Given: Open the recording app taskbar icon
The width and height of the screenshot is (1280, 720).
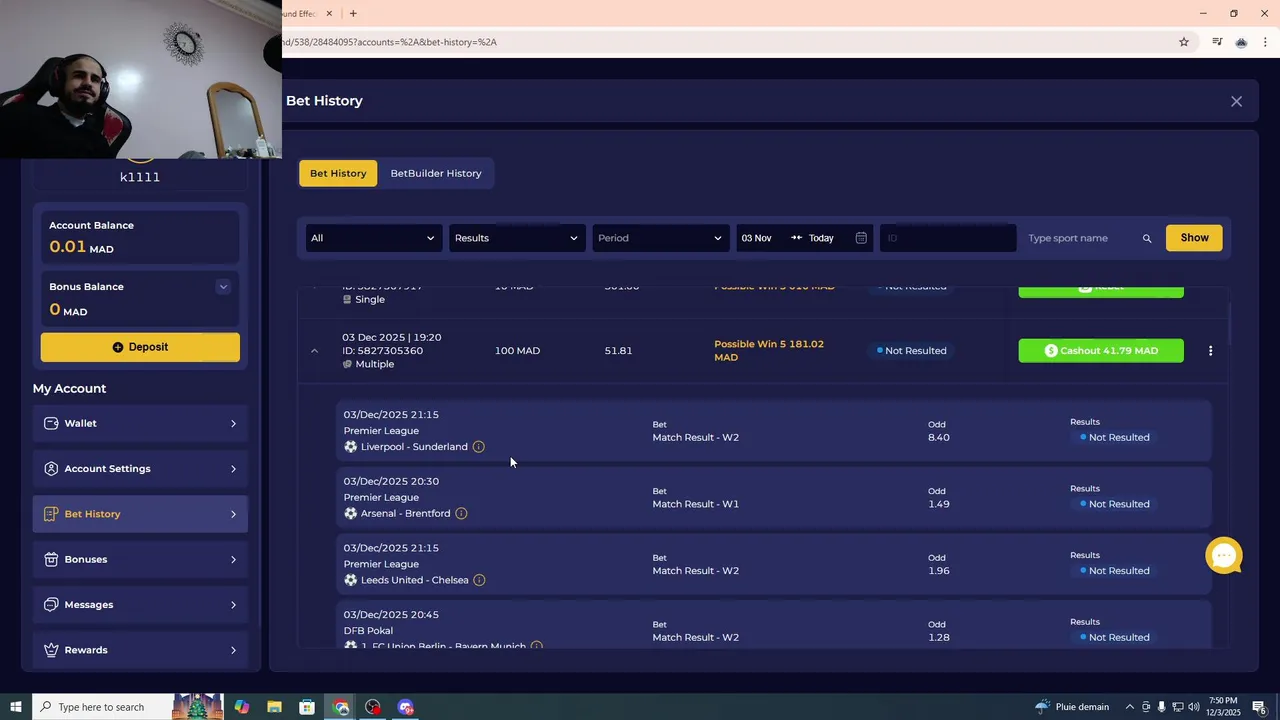Looking at the screenshot, I should point(373,707).
